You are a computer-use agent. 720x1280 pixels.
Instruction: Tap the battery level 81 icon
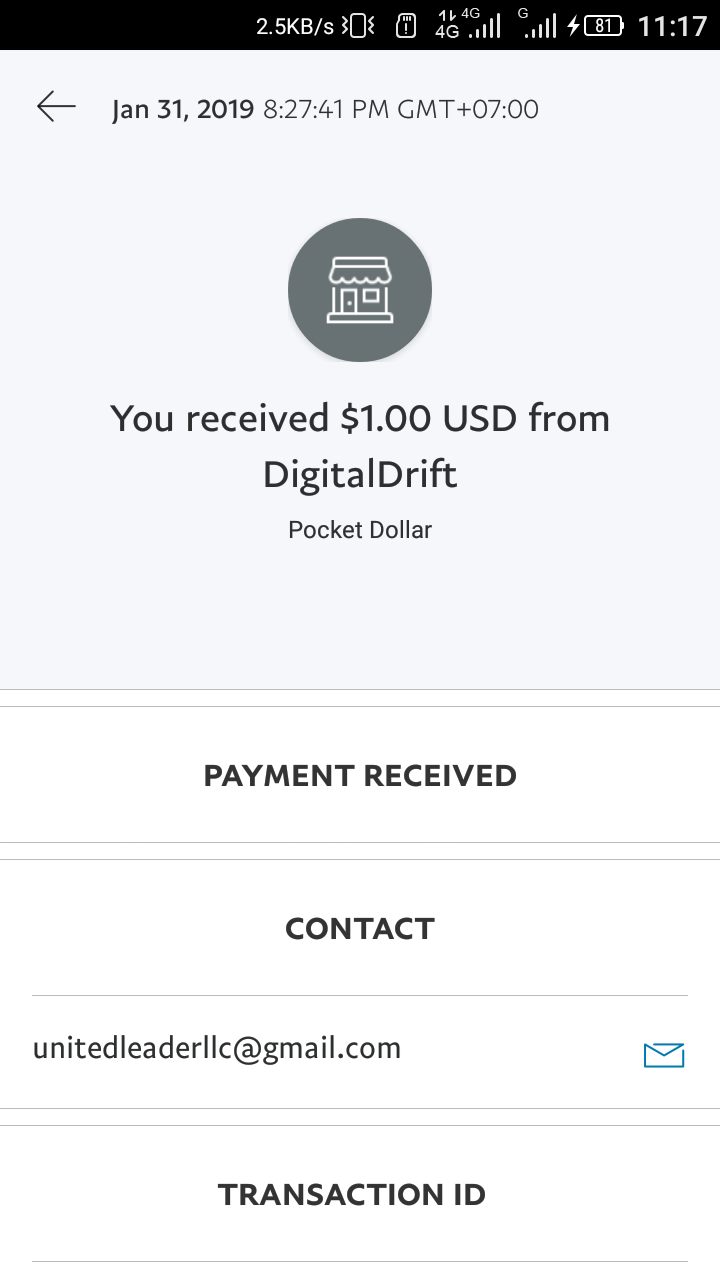click(x=603, y=26)
